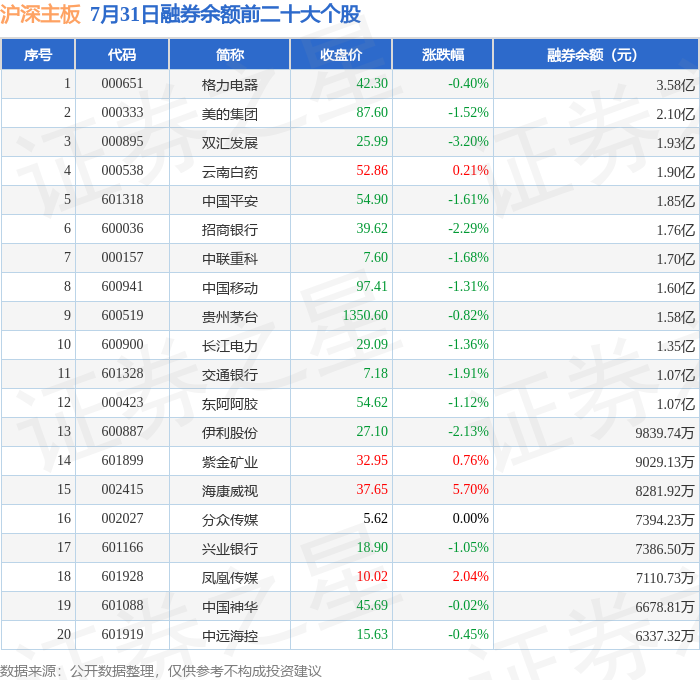The width and height of the screenshot is (700, 680).
Task: Click the stock name 美的集团
Action: click(229, 114)
